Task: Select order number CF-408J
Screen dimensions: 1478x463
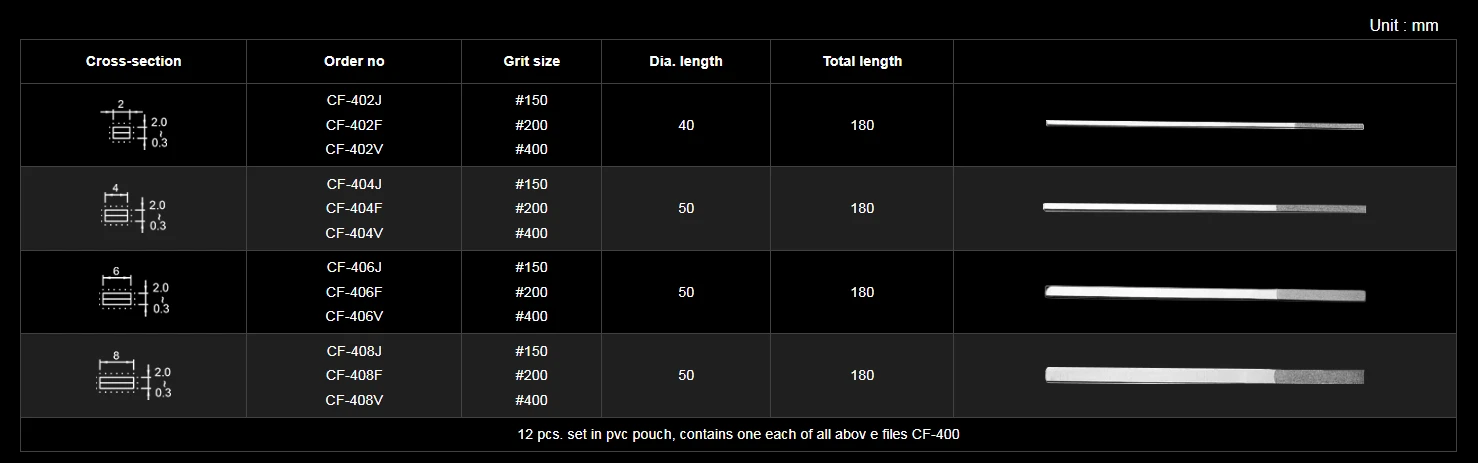Action: tap(354, 351)
